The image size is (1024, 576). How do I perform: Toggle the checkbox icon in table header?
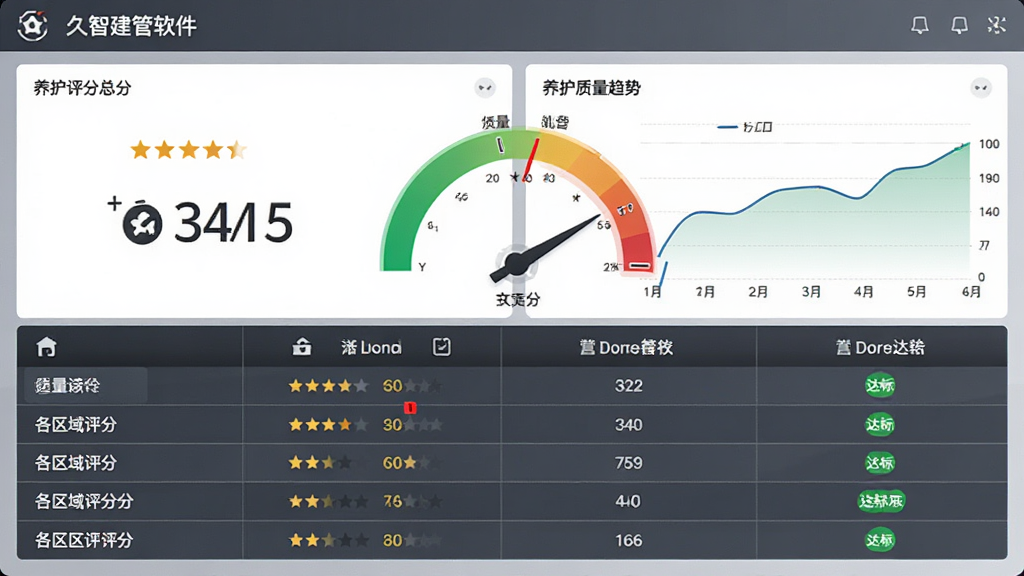[x=441, y=347]
